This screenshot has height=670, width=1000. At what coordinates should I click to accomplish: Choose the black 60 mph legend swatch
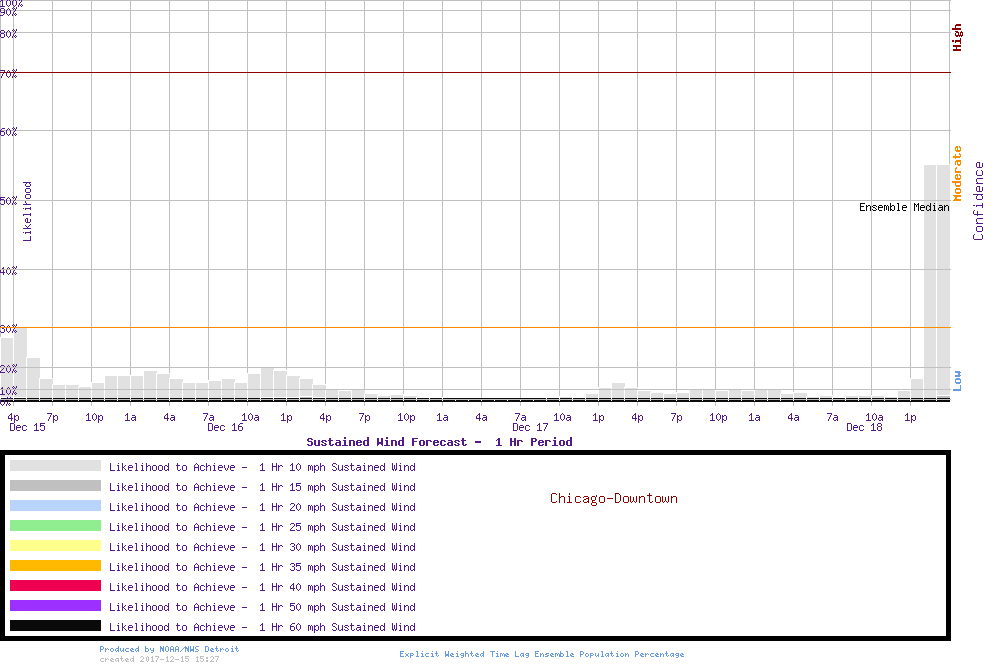(x=55, y=626)
